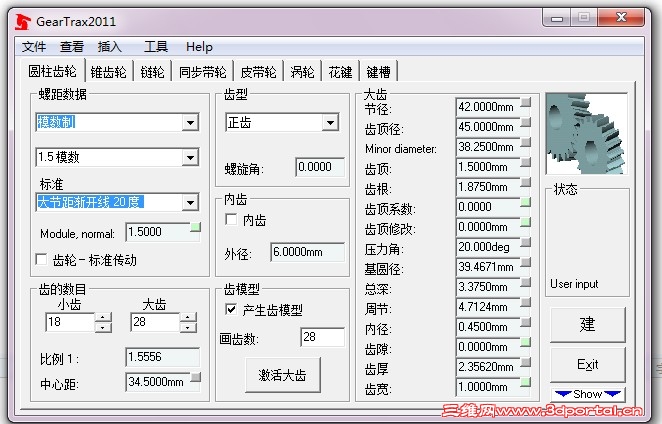
Task: Increase 大齿 tooth count with up arrow
Action: pos(188,317)
